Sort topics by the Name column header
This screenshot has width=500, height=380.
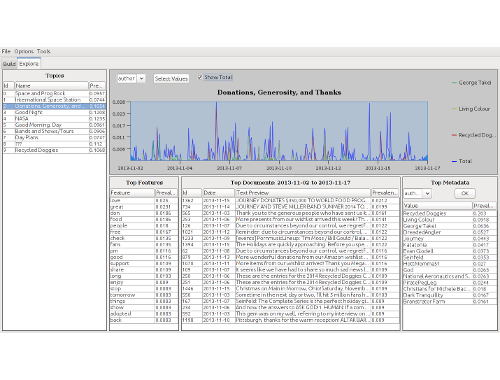pos(51,86)
